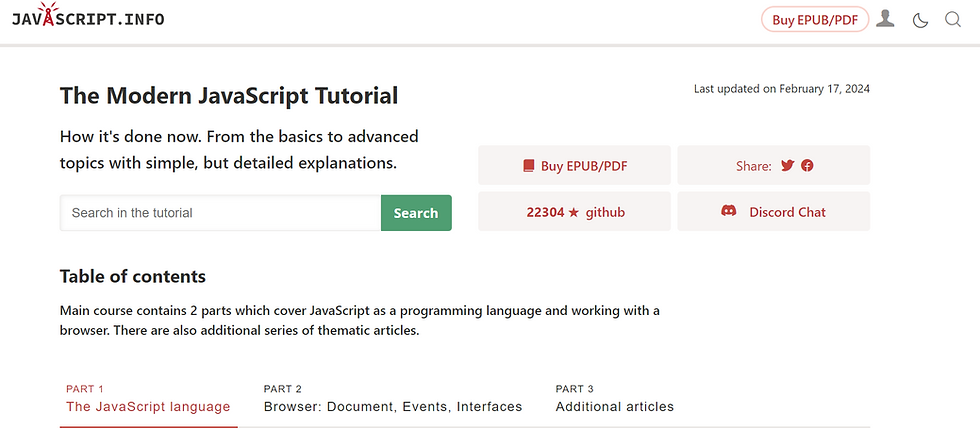Click the large Buy EPUB/PDF panel button
The image size is (980, 428).
click(x=574, y=165)
